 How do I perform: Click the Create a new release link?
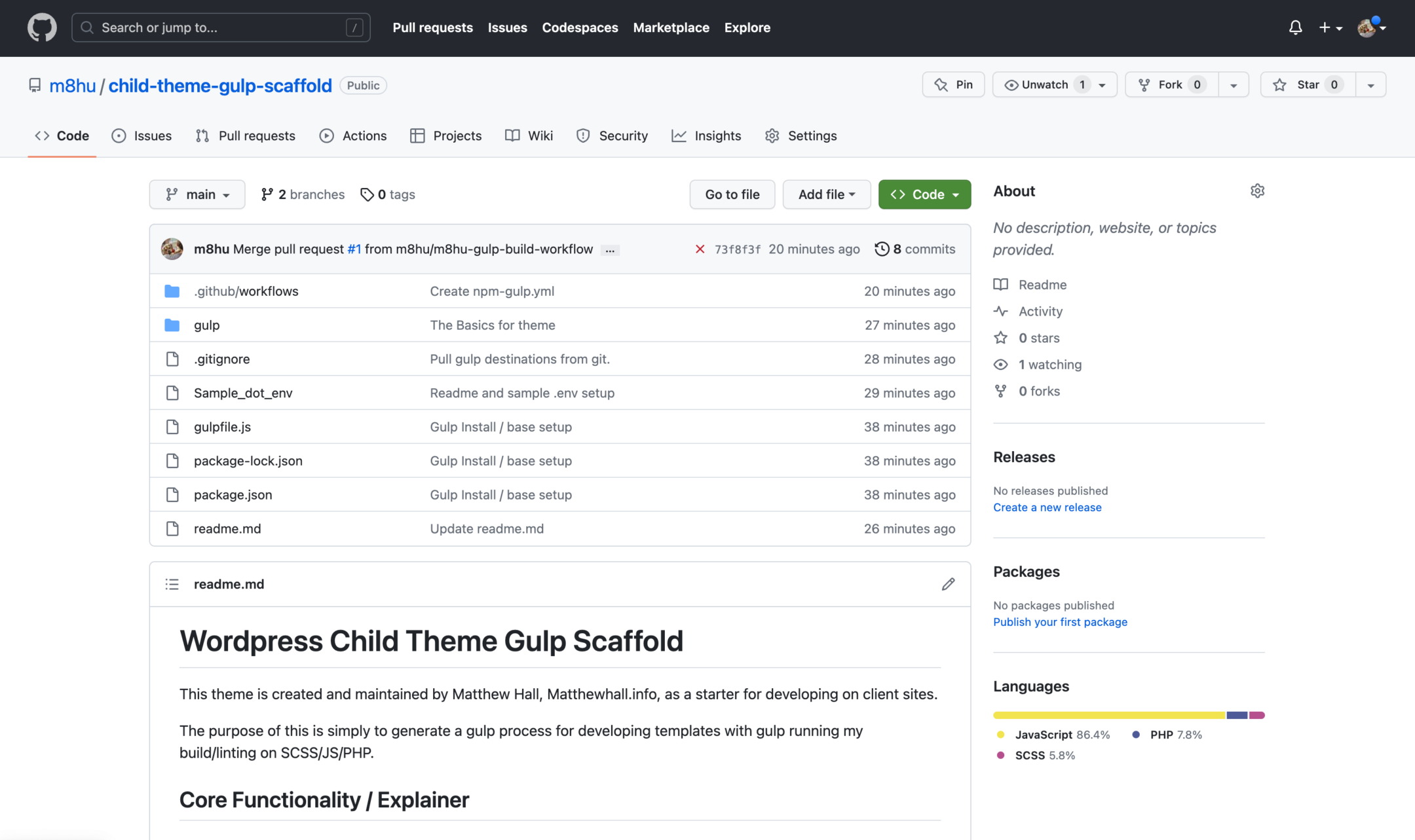(1047, 507)
